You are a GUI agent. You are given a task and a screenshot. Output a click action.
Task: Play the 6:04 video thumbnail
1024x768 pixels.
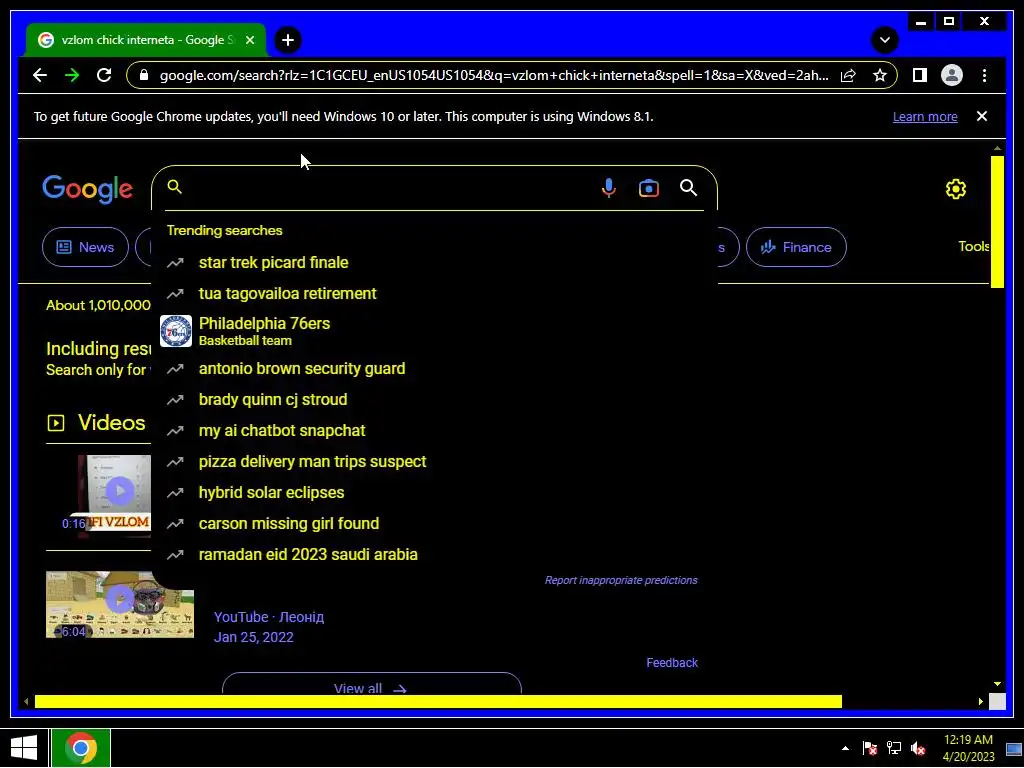pyautogui.click(x=120, y=604)
